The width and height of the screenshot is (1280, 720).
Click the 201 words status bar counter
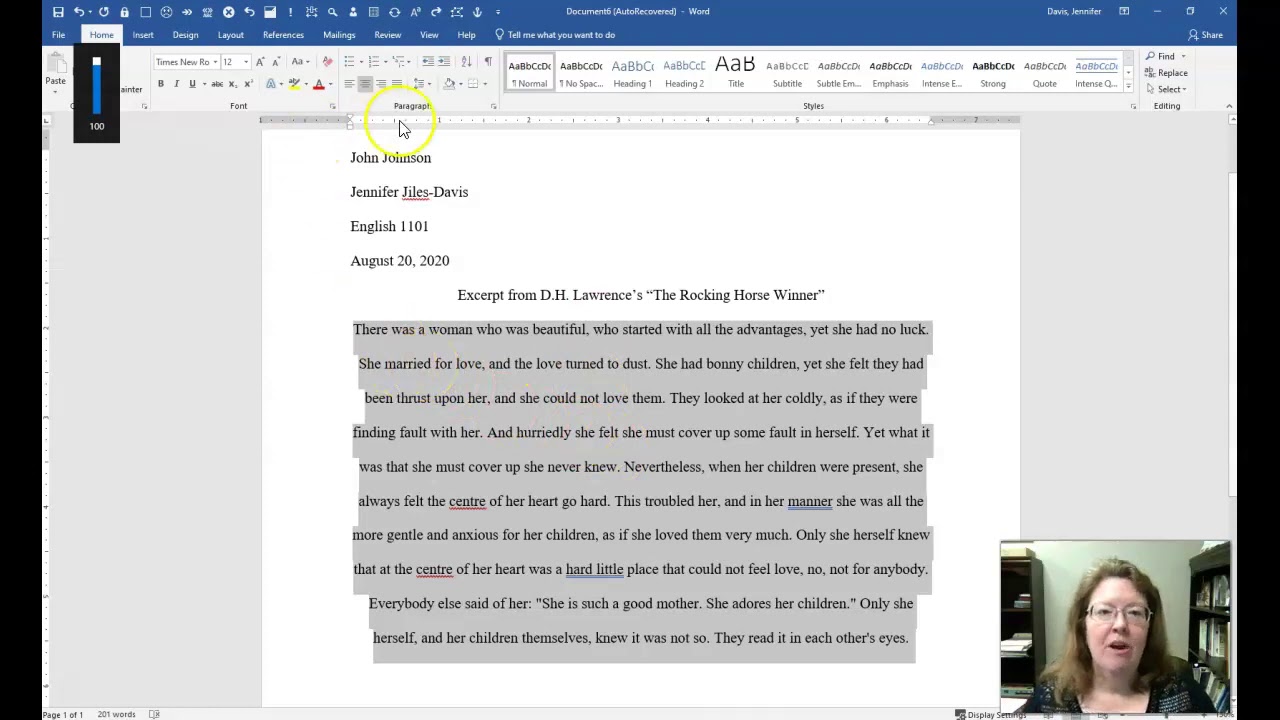click(x=116, y=714)
